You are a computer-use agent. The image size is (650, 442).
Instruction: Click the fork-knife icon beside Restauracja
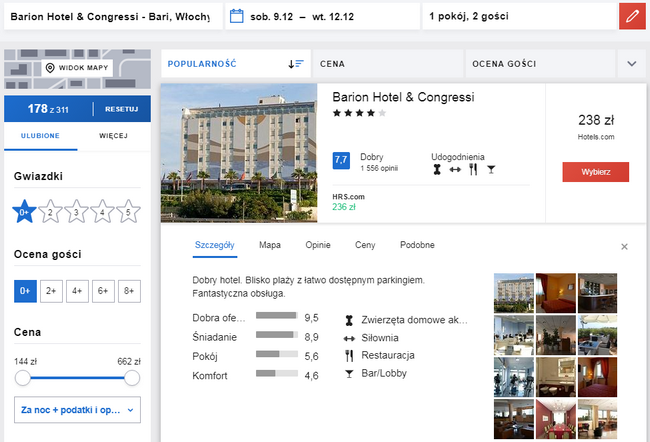(x=349, y=356)
